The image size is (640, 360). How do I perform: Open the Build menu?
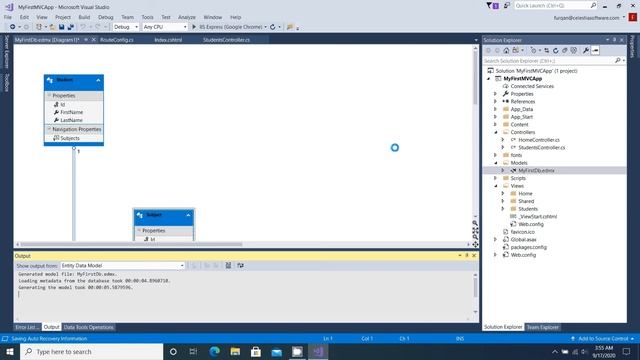point(84,17)
